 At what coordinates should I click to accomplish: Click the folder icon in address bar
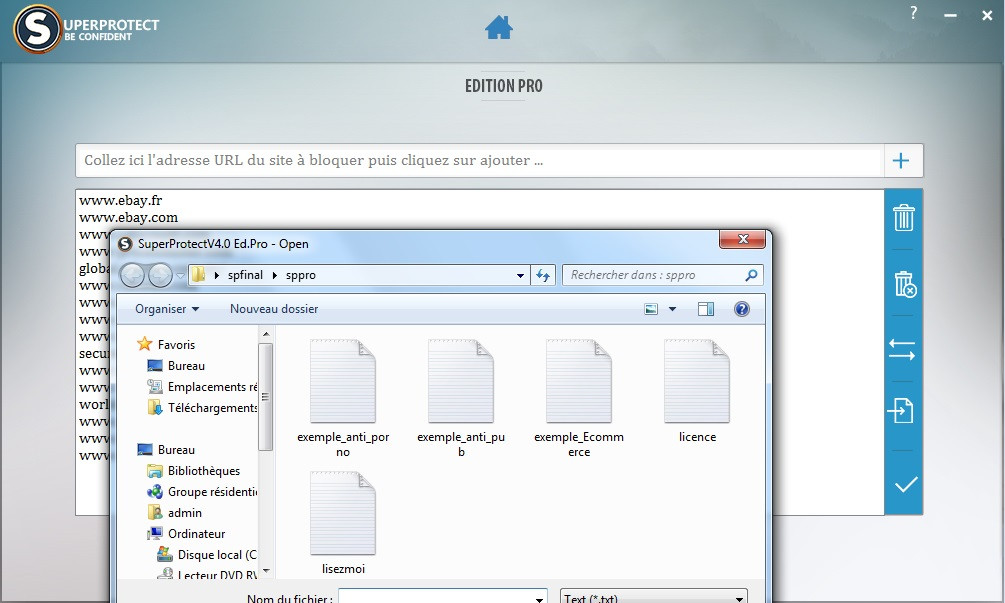click(199, 275)
